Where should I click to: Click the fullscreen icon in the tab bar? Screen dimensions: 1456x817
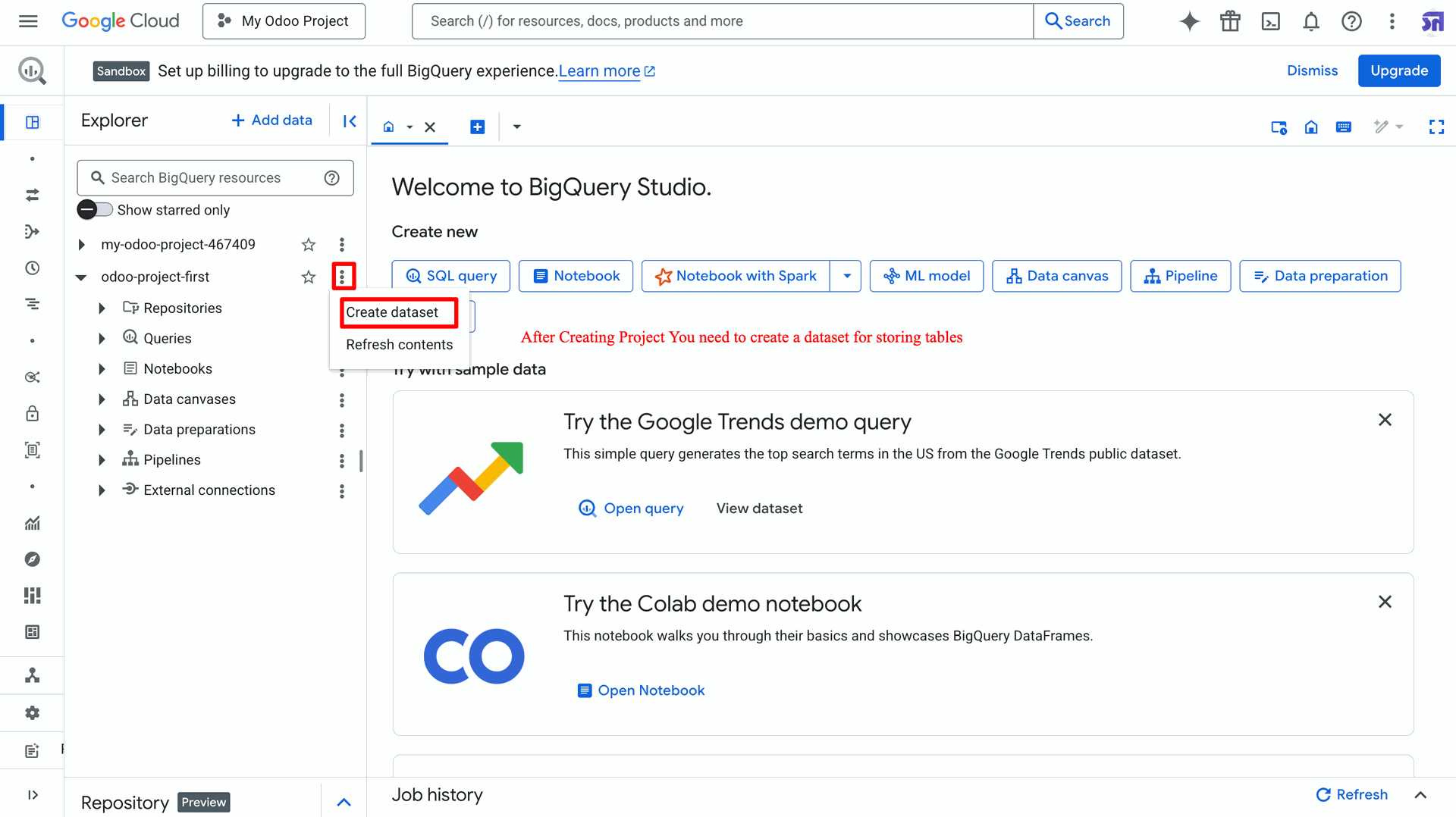1436,127
